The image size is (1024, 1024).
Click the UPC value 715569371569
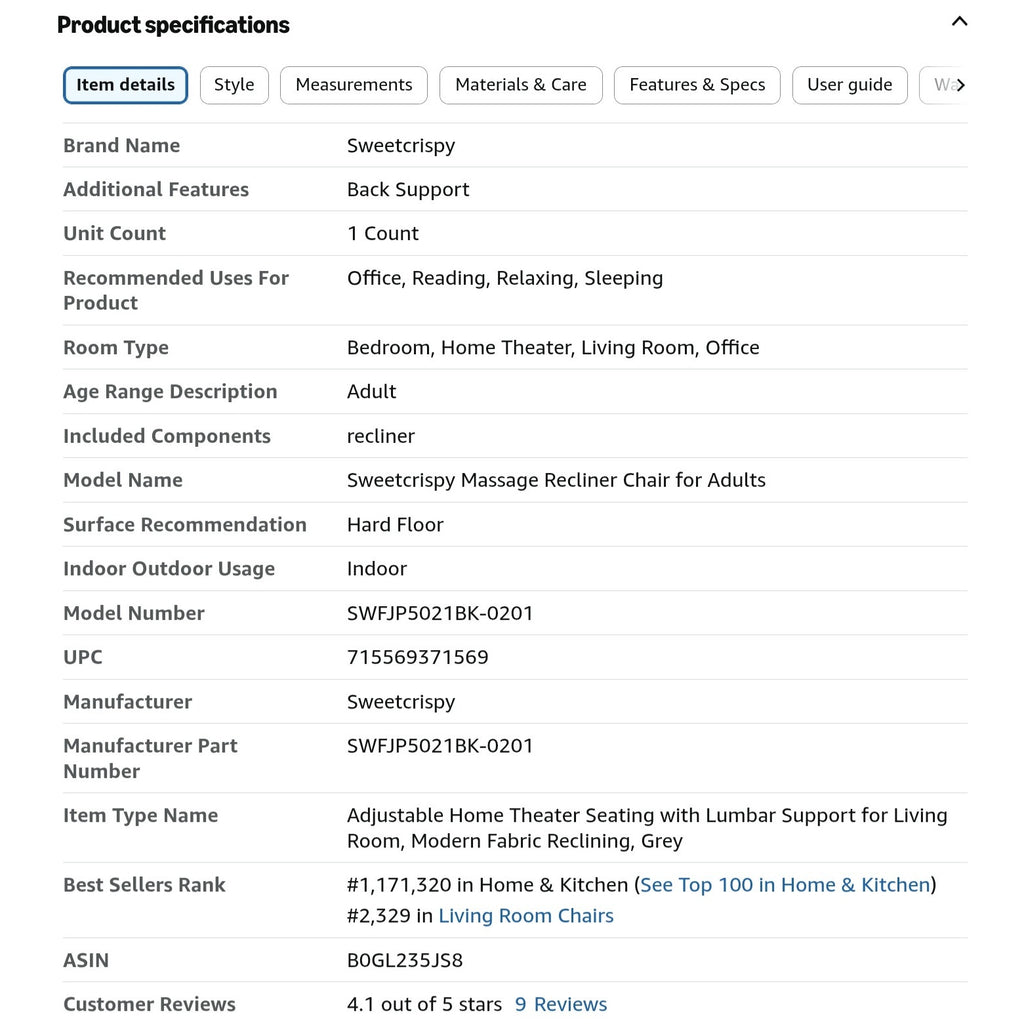(417, 657)
